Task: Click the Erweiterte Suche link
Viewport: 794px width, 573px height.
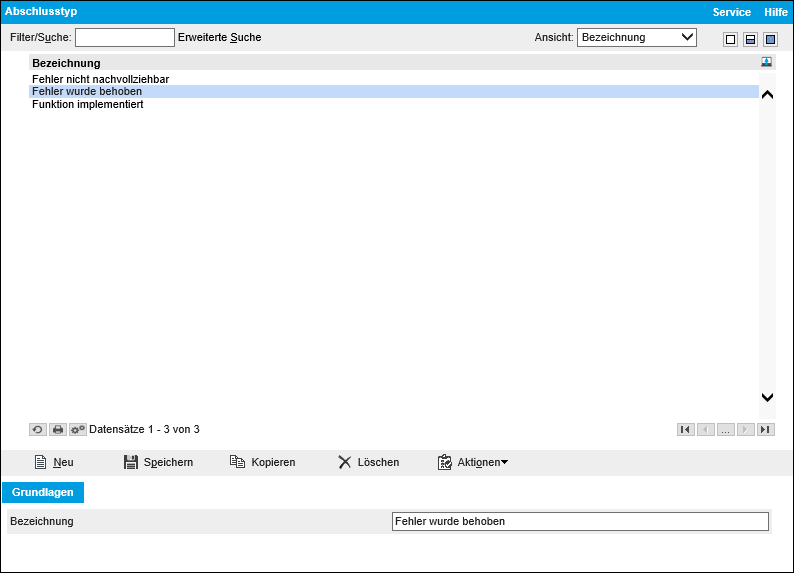Action: [219, 37]
